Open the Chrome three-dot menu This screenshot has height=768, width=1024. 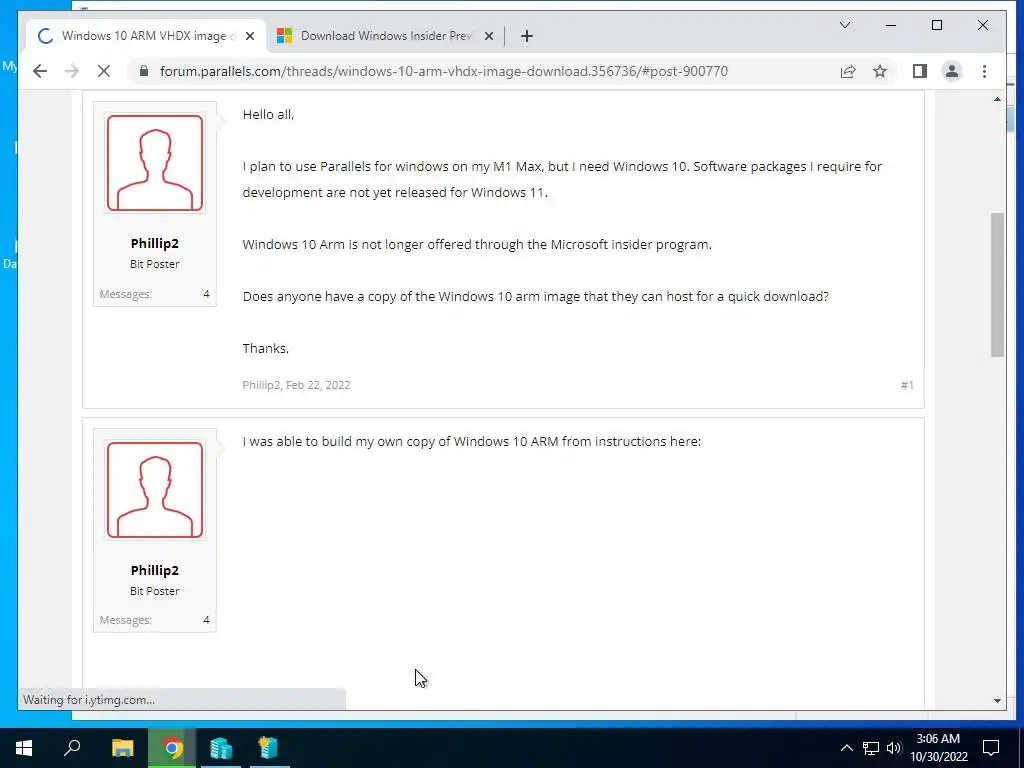[984, 71]
